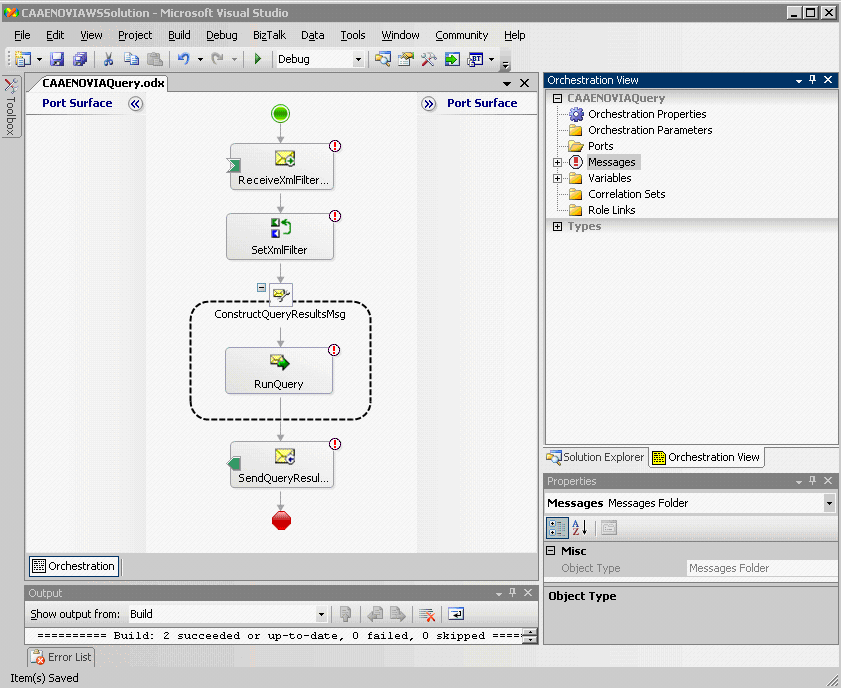Collapse the CAAENOVIAQuery root node

557,98
